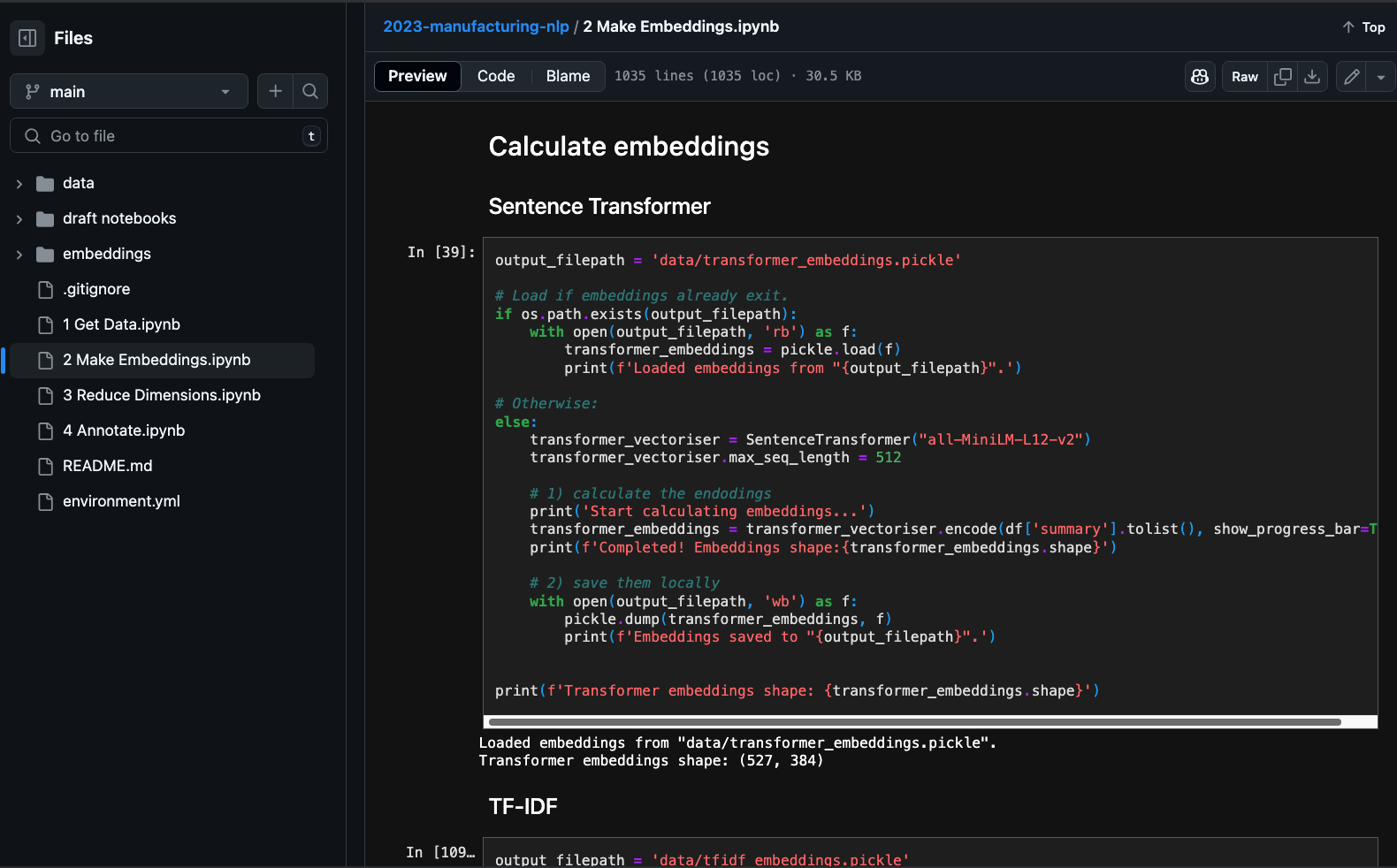Screen dimensions: 1397x868
Task: Jump to Top of the page
Action: (1363, 27)
